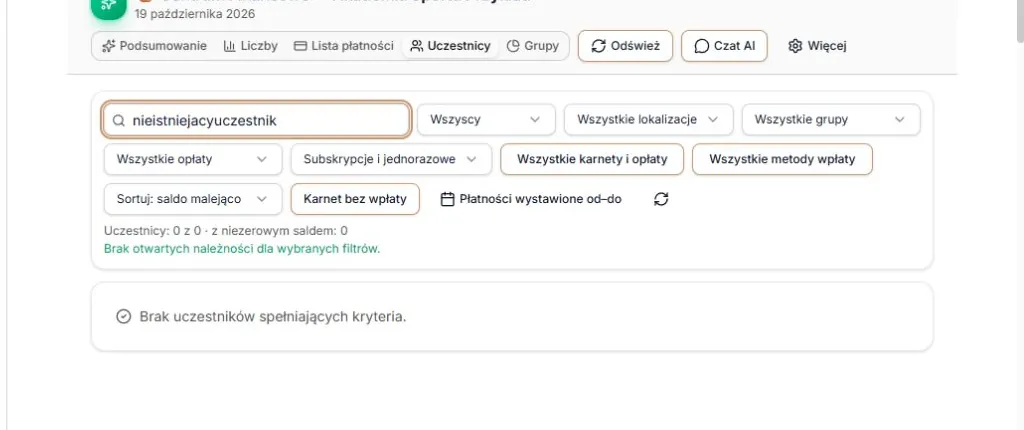Image resolution: width=1024 pixels, height=430 pixels.
Task: Focus the participant search field
Action: pos(256,120)
